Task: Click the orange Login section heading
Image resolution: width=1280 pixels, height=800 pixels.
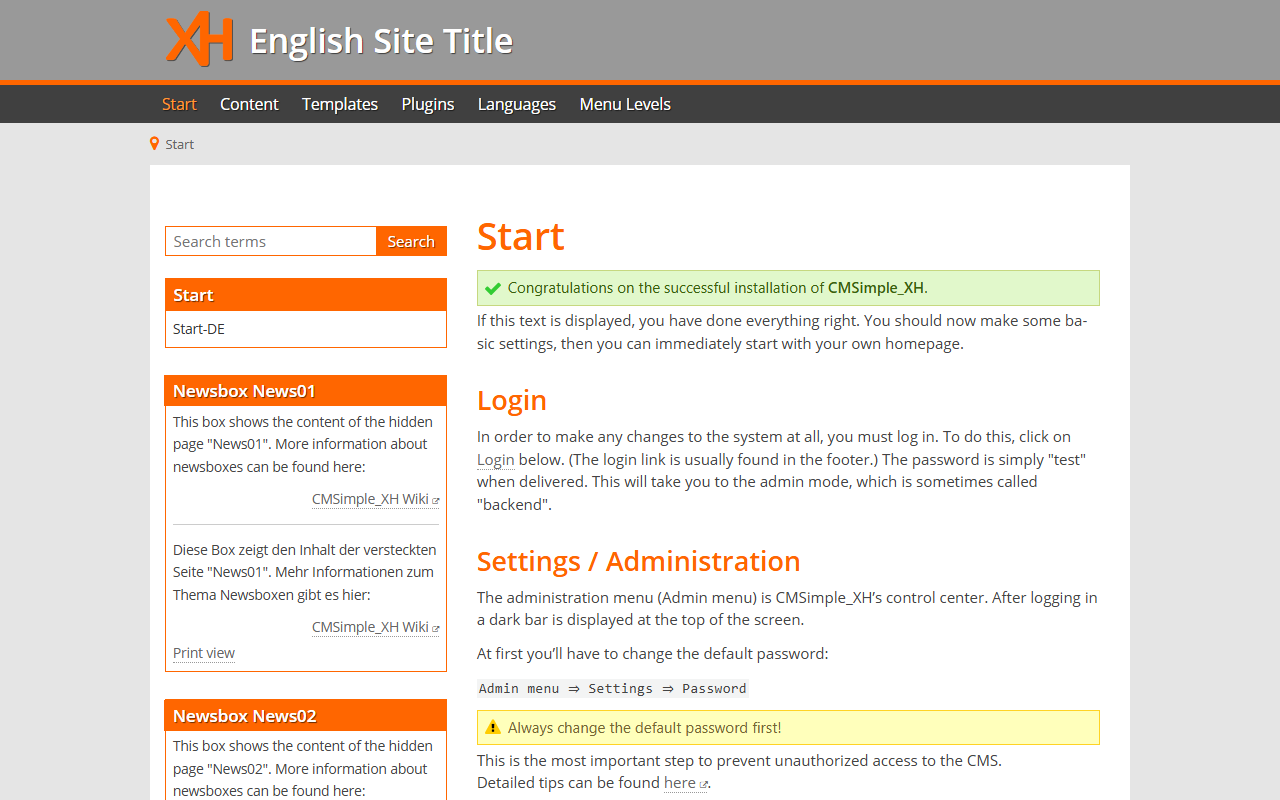Action: click(512, 400)
